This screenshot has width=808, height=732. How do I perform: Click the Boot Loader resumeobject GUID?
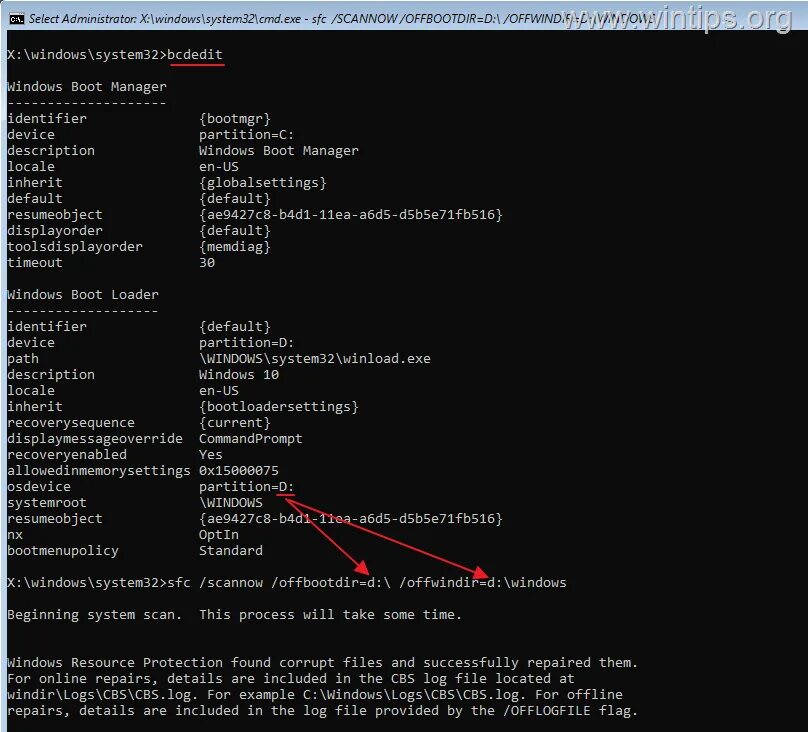pyautogui.click(x=350, y=519)
